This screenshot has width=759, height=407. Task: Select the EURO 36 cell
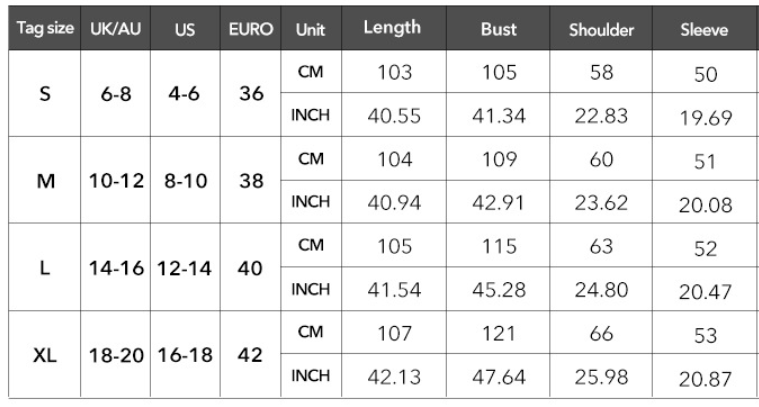tap(251, 94)
